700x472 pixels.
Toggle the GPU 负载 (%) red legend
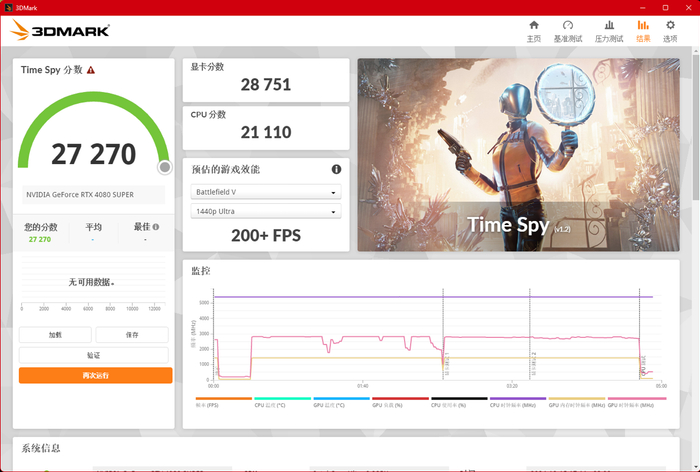click(x=400, y=402)
